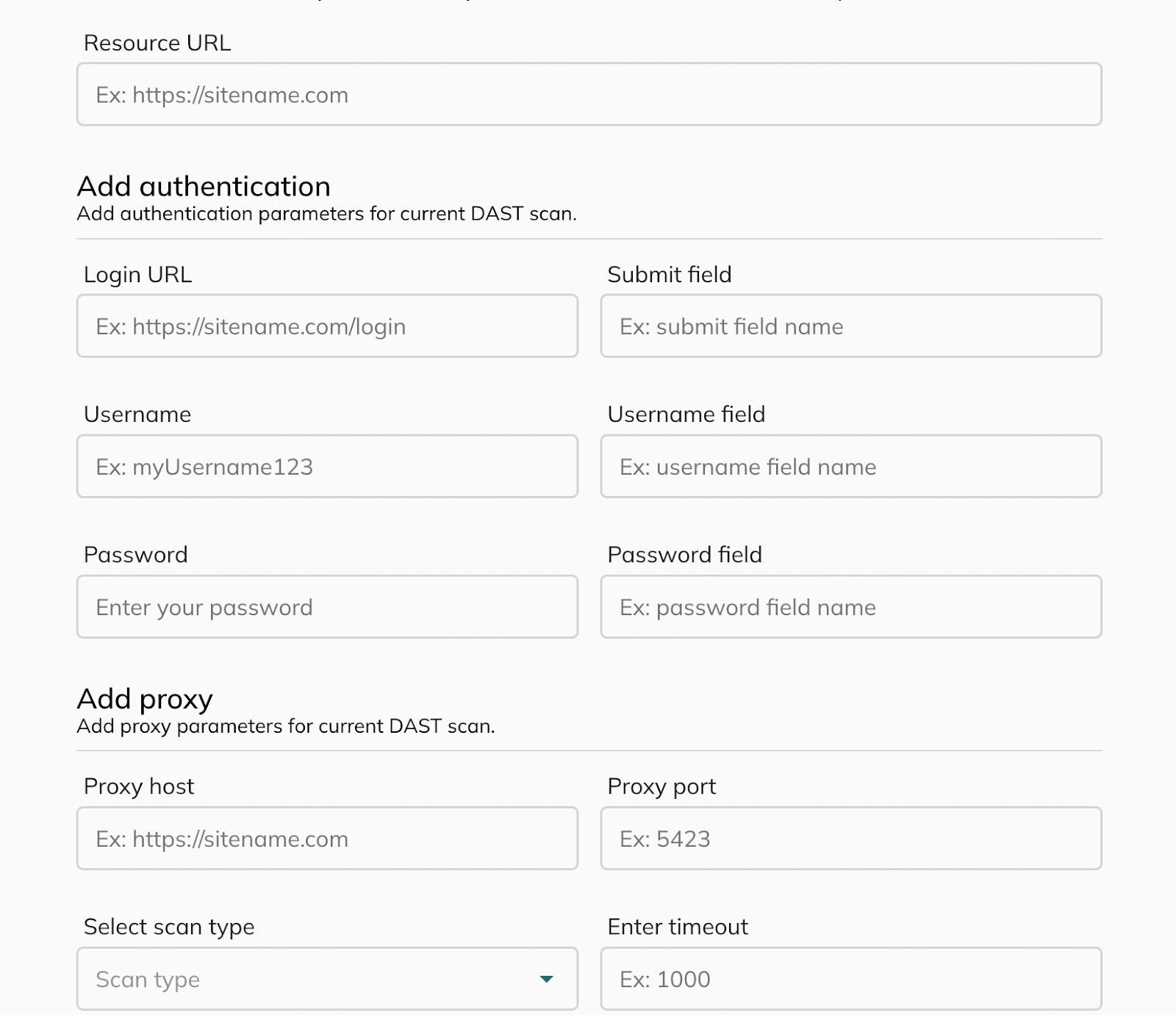1176x1015 pixels.
Task: Click the 'Enter timeout' label text
Action: [678, 927]
